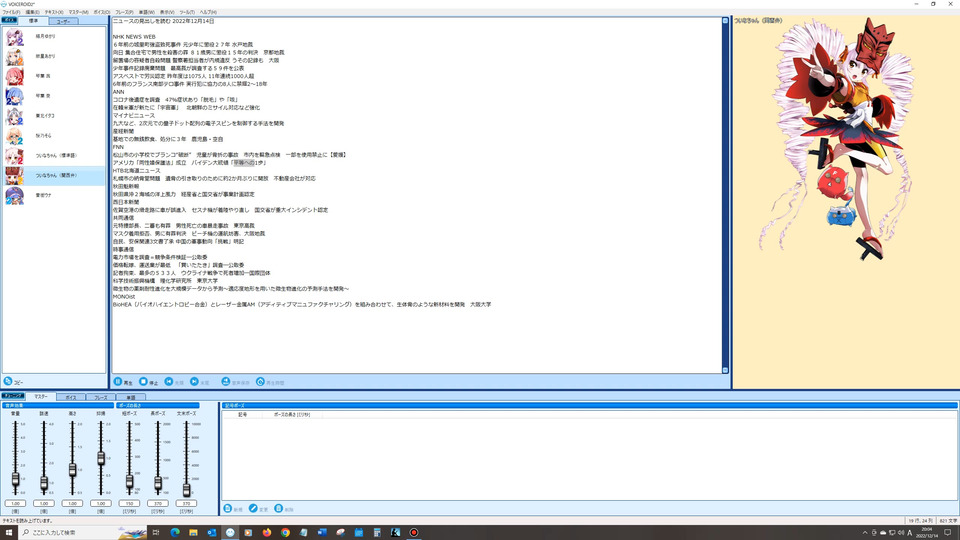
Task: Open the ツール(T) menu
Action: coord(187,12)
